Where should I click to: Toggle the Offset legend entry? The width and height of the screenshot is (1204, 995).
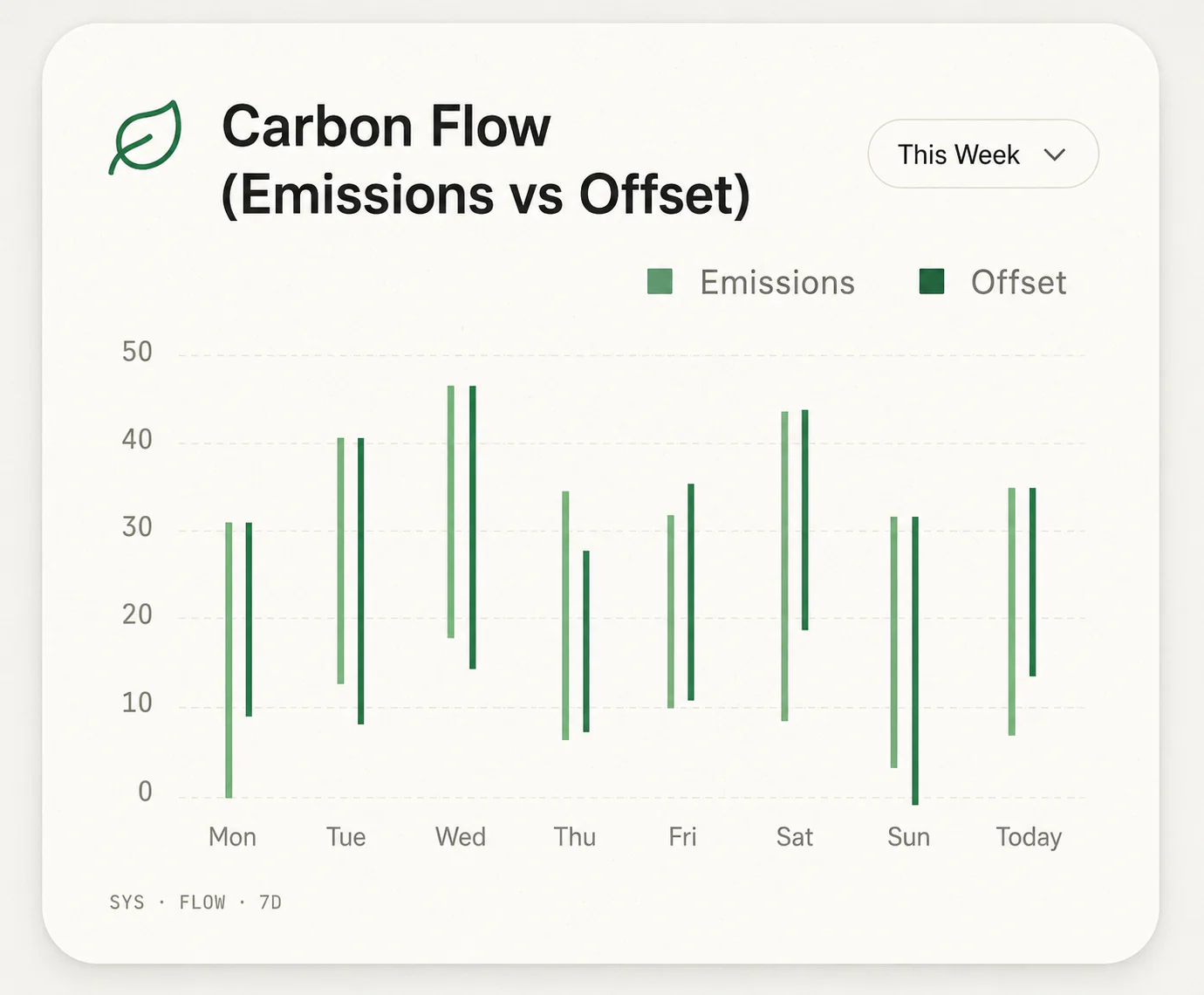point(993,282)
